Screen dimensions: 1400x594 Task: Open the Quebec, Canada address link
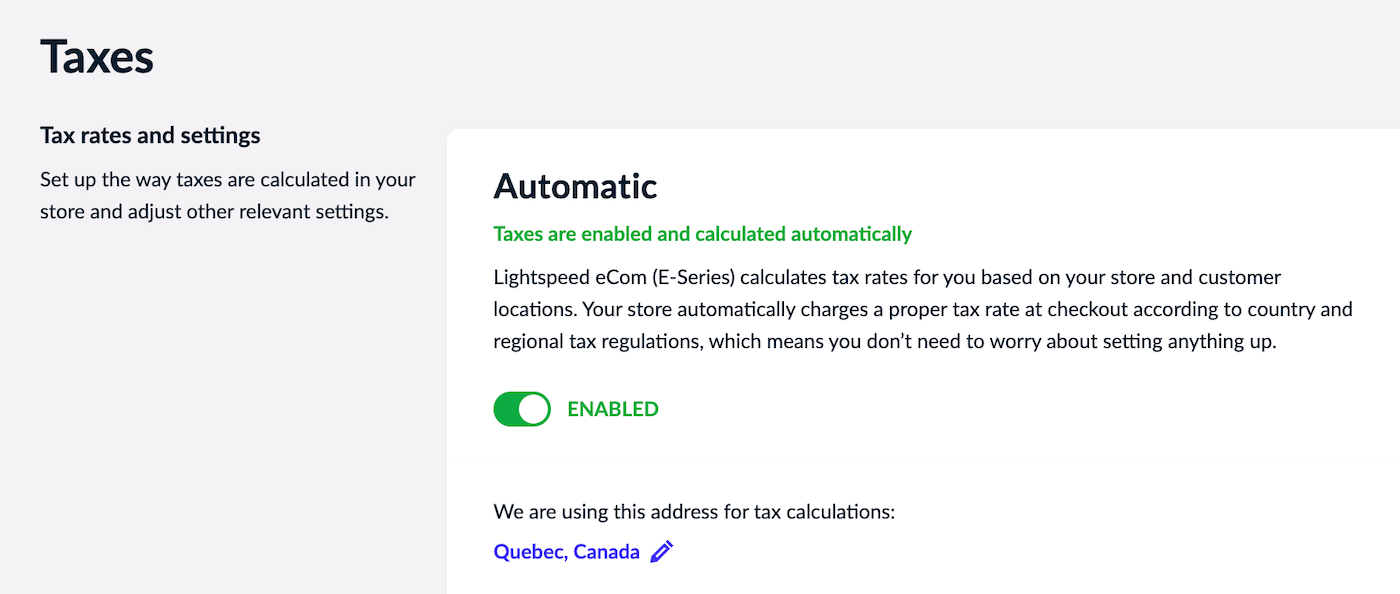(x=566, y=551)
